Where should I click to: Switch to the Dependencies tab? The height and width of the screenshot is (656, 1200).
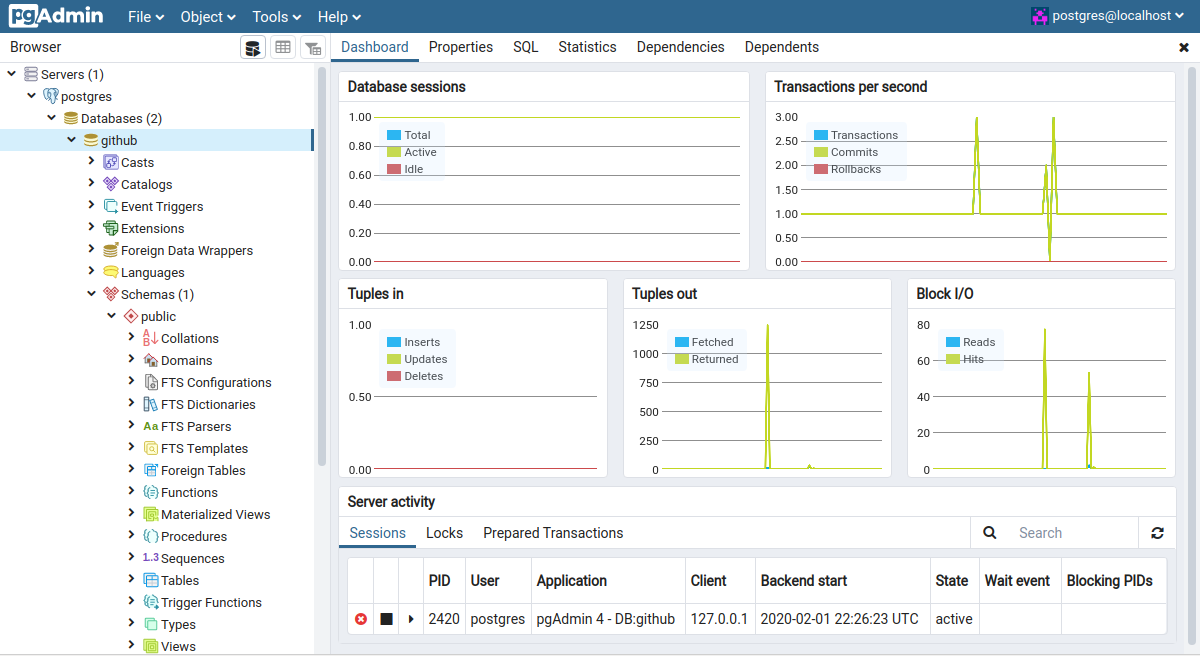[x=680, y=47]
